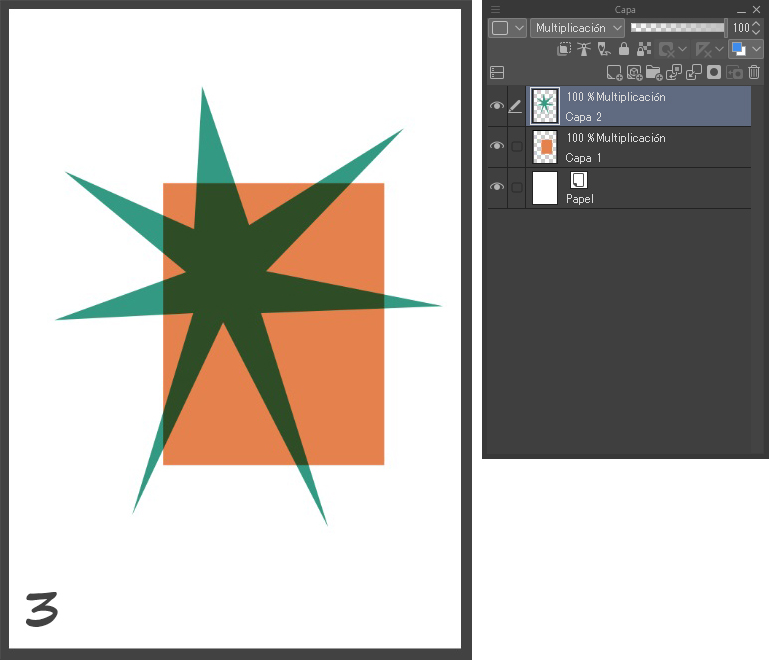This screenshot has height=660, width=769.
Task: Open the Multiplicación blending mode dropdown
Action: coord(578,28)
